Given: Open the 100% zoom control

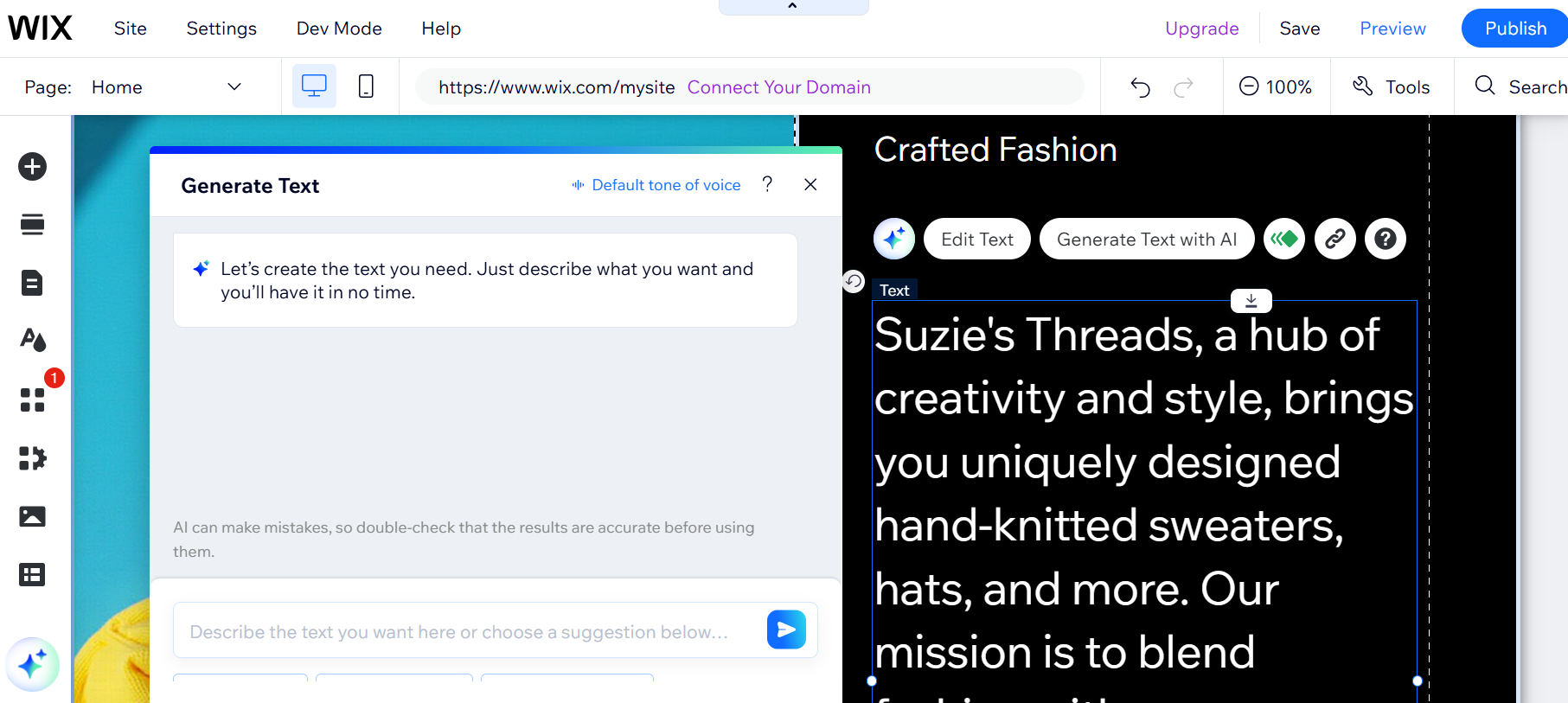Looking at the screenshot, I should pos(1276,86).
